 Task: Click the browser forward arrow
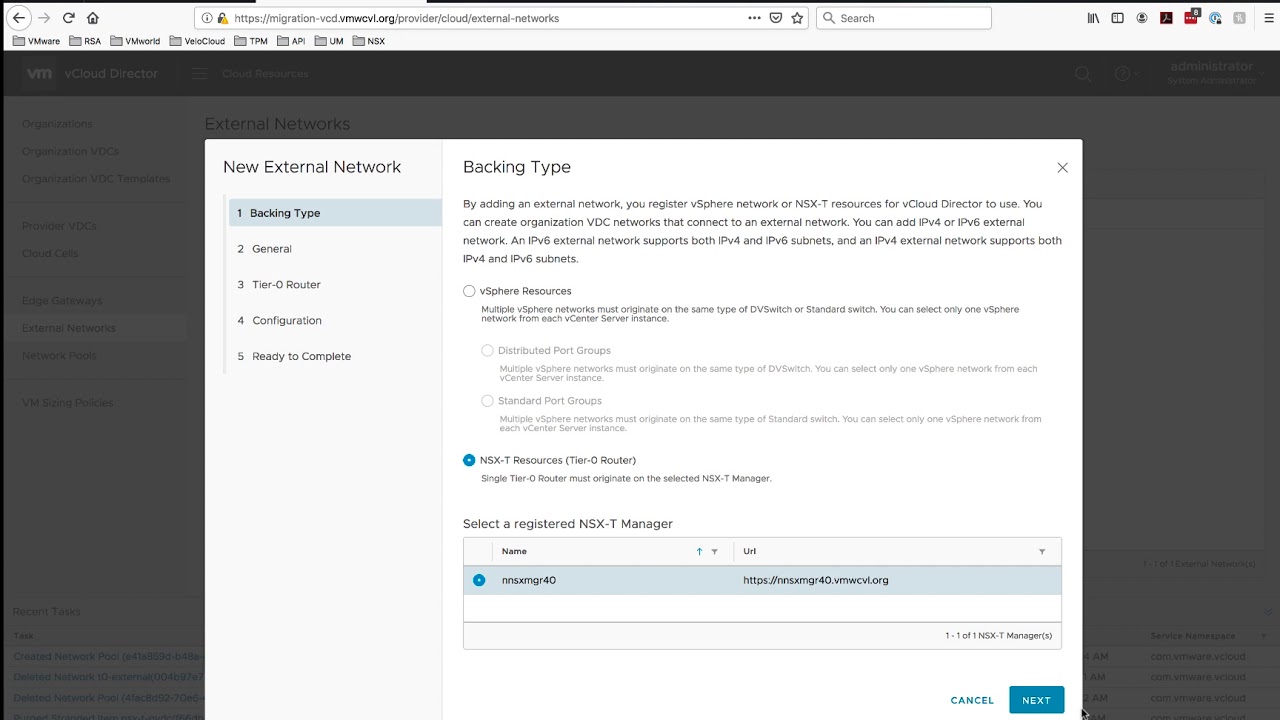[x=43, y=18]
